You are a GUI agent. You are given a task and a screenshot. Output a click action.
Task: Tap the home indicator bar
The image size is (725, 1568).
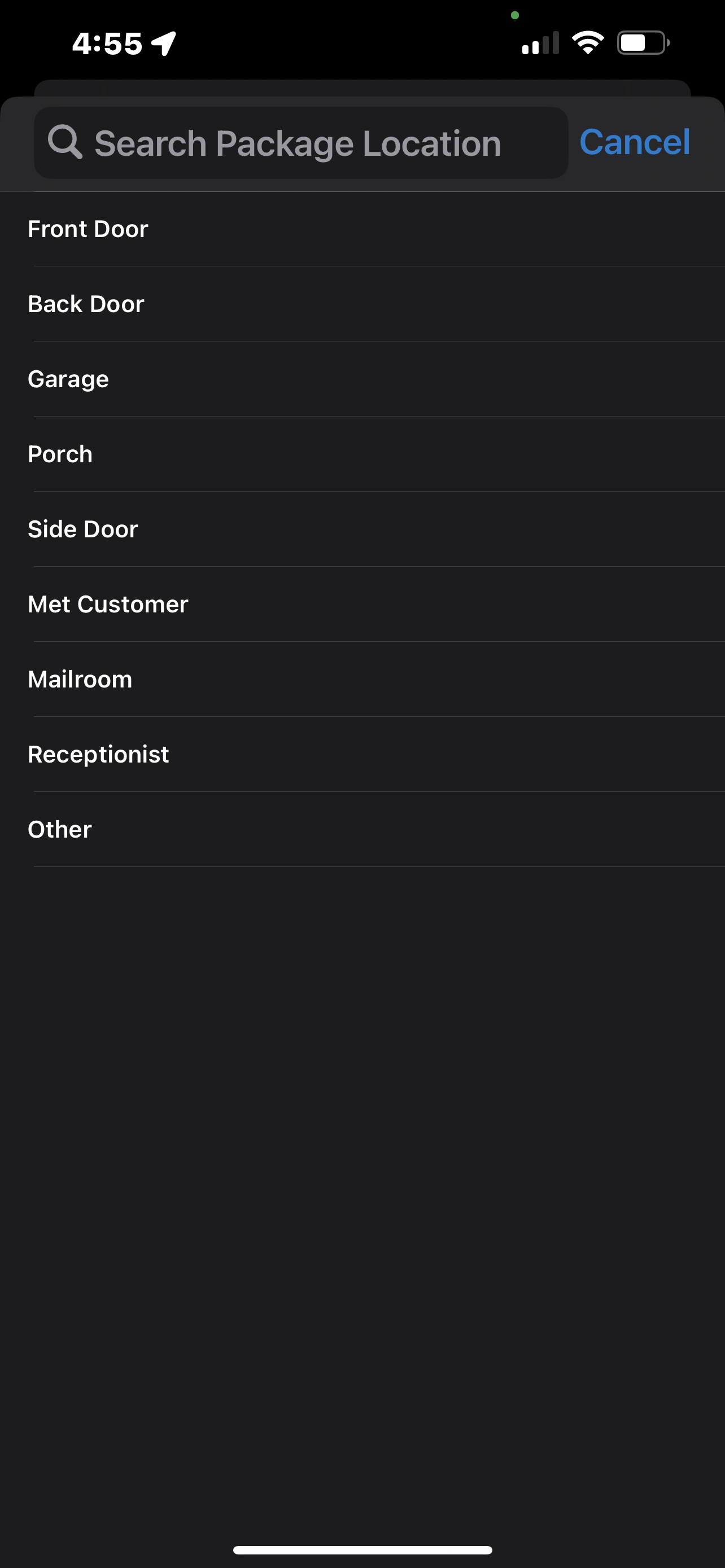362,1550
